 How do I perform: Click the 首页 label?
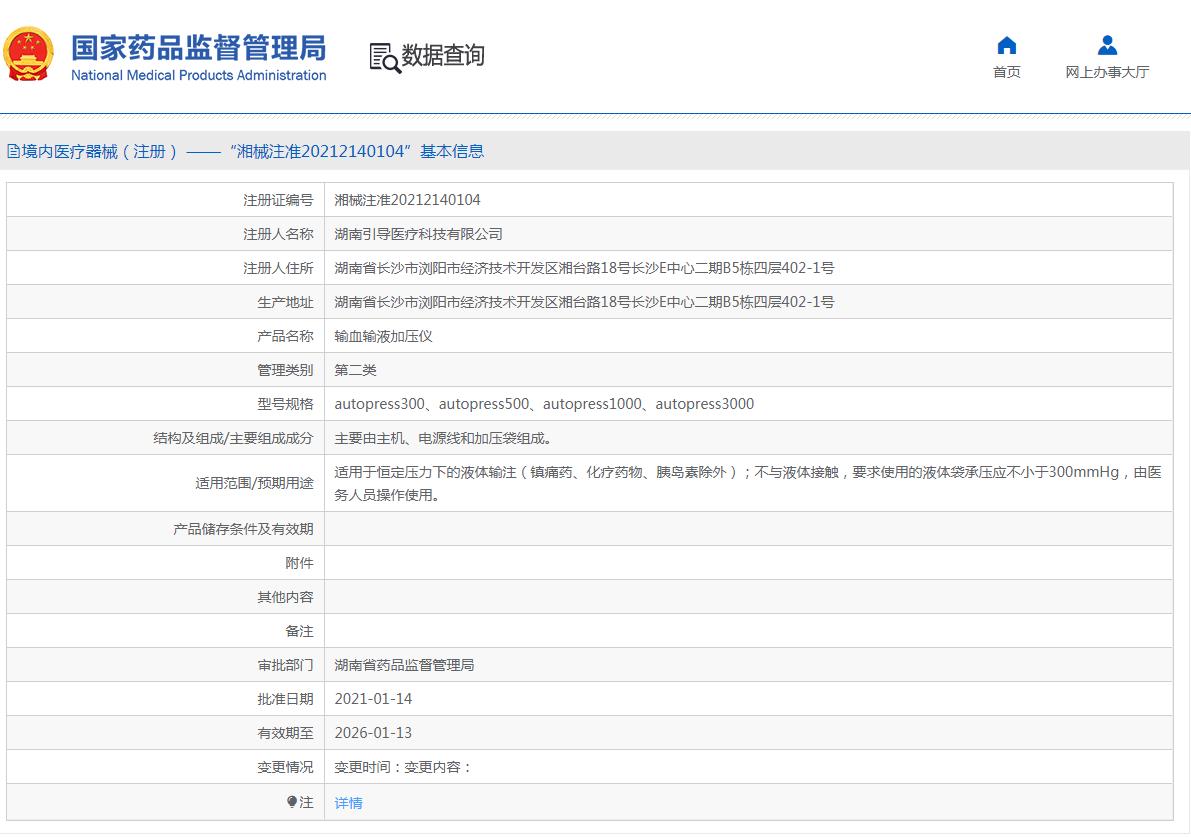tap(1006, 72)
